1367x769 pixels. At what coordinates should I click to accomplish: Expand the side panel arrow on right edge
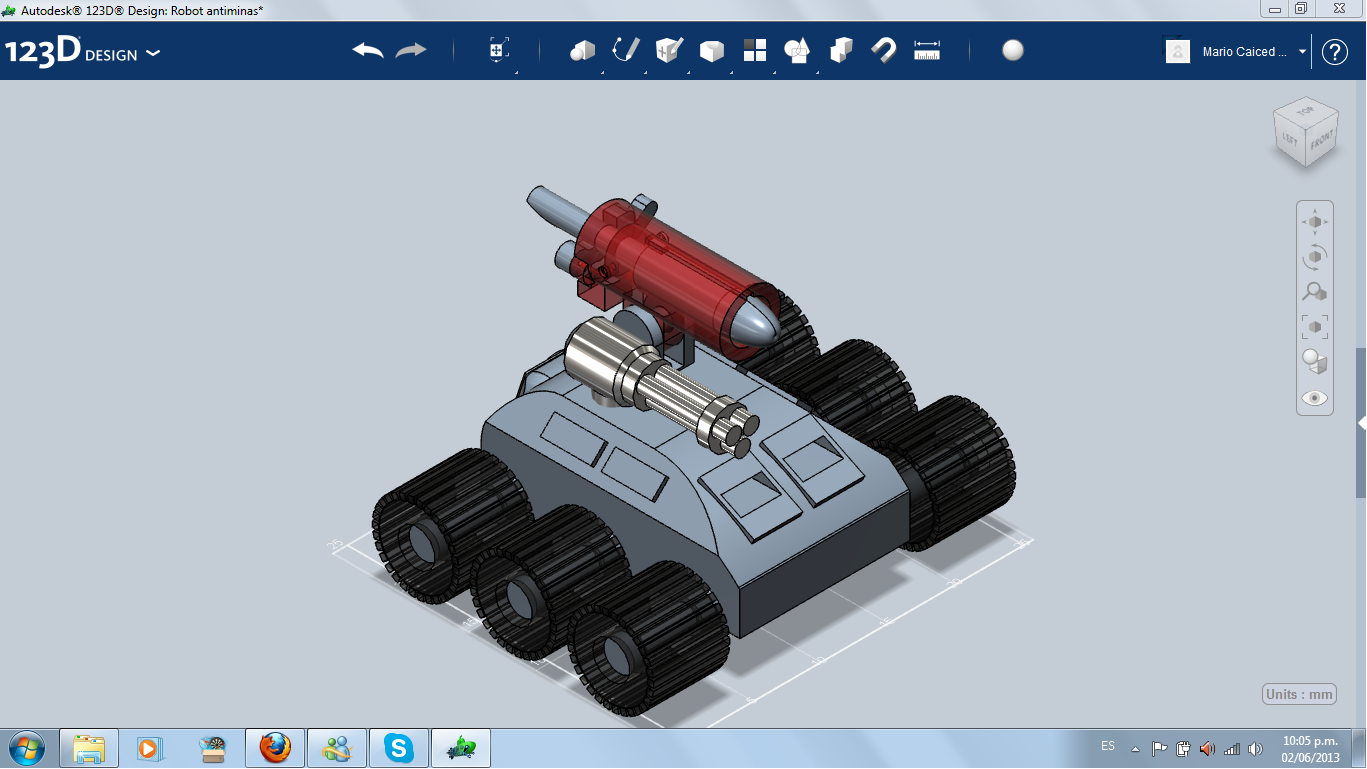click(1361, 424)
